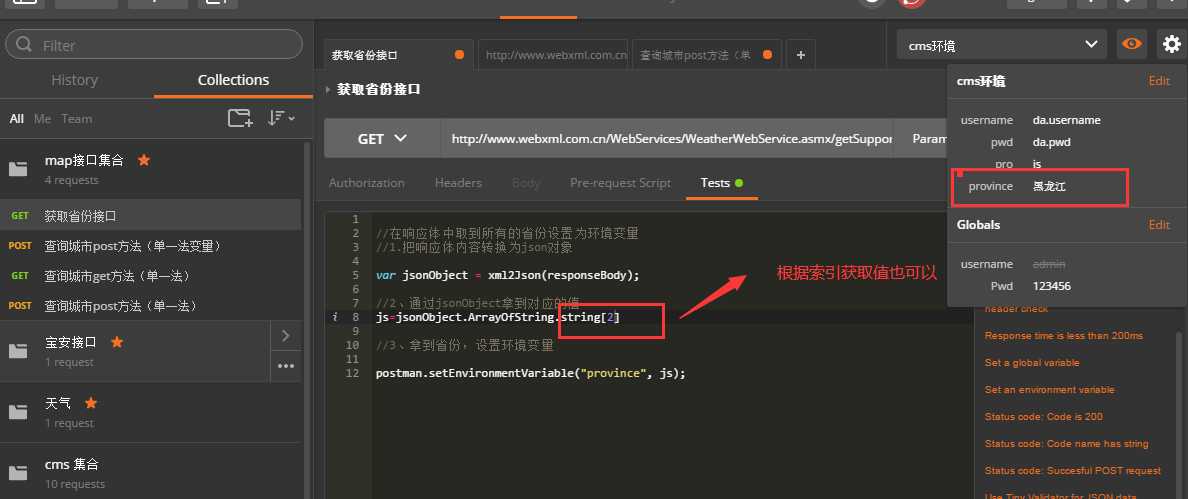The width and height of the screenshot is (1188, 499).
Task: Select the 查询城市post方法 request tab
Action: point(707,55)
